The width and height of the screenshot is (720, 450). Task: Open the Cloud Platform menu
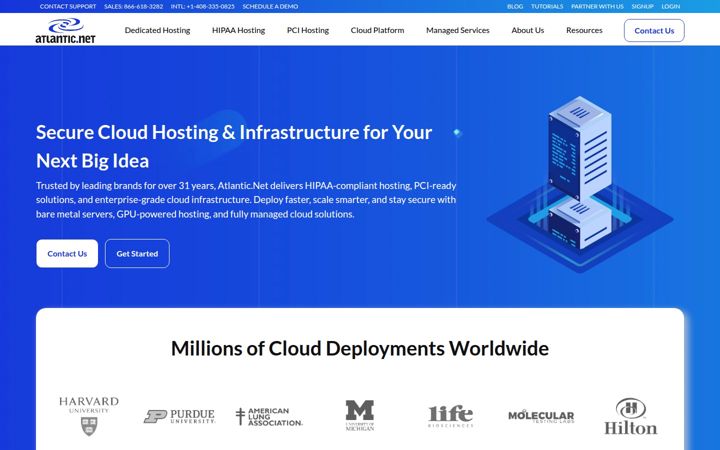[x=377, y=30]
